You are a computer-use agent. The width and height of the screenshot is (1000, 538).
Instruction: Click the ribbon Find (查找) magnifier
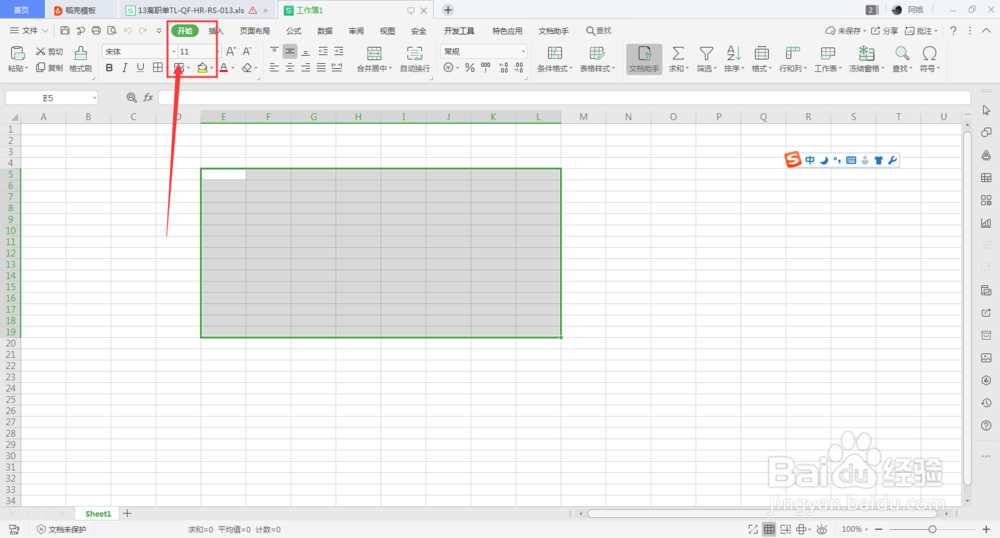point(902,59)
